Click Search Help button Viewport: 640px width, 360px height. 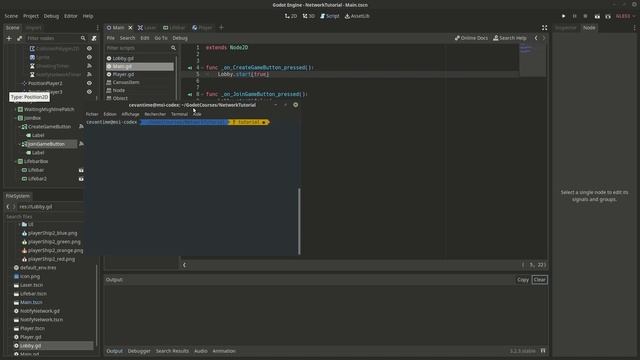pos(510,38)
